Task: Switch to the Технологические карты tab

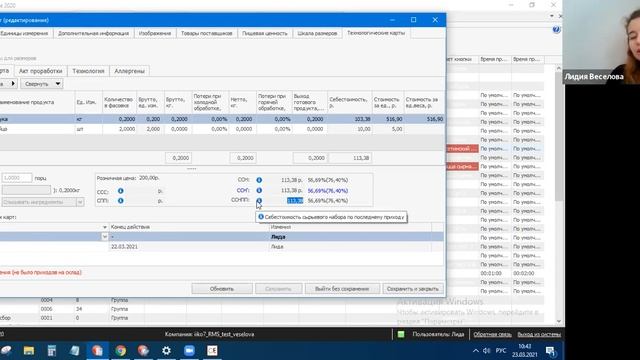Action: click(376, 33)
